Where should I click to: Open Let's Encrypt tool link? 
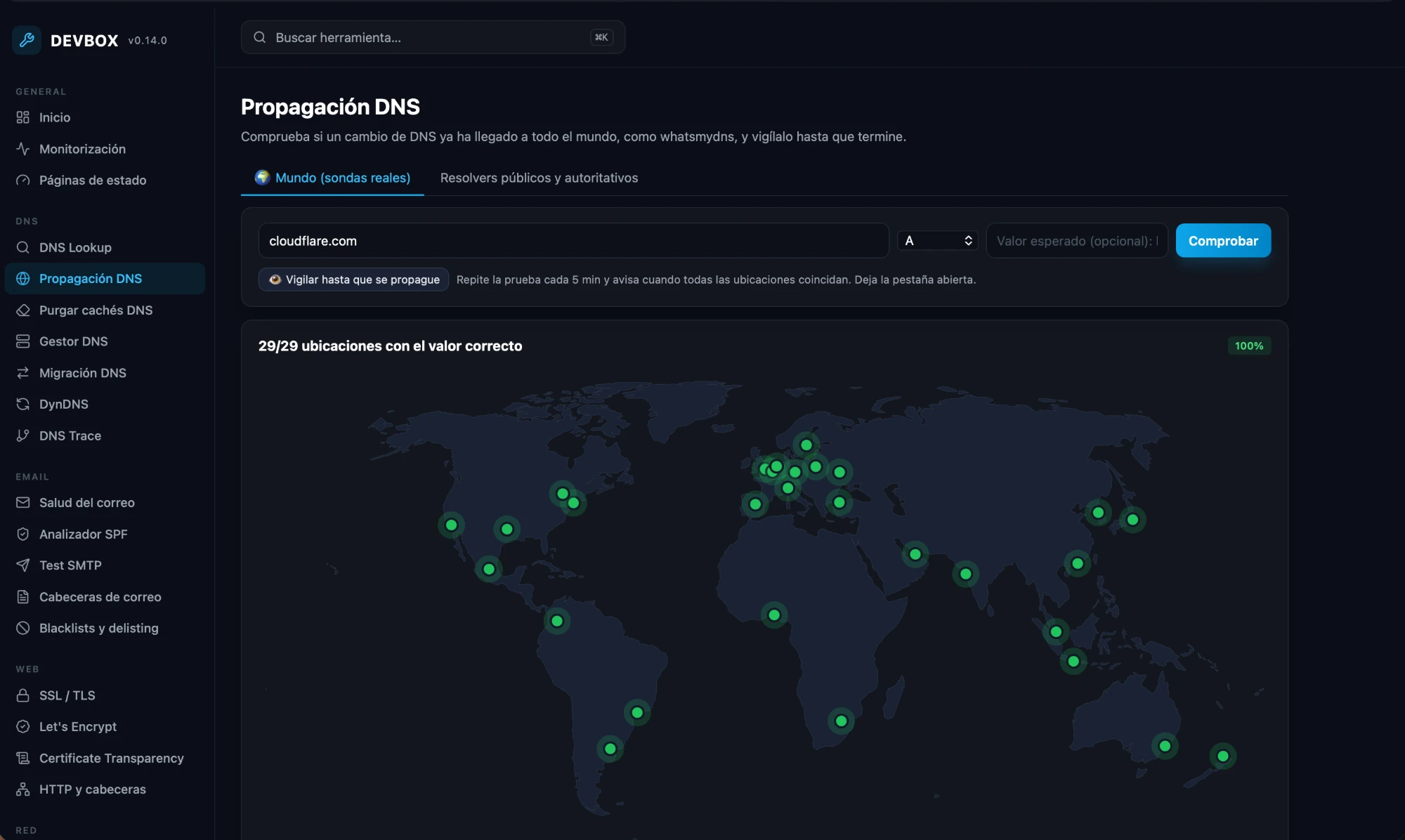pyautogui.click(x=105, y=726)
